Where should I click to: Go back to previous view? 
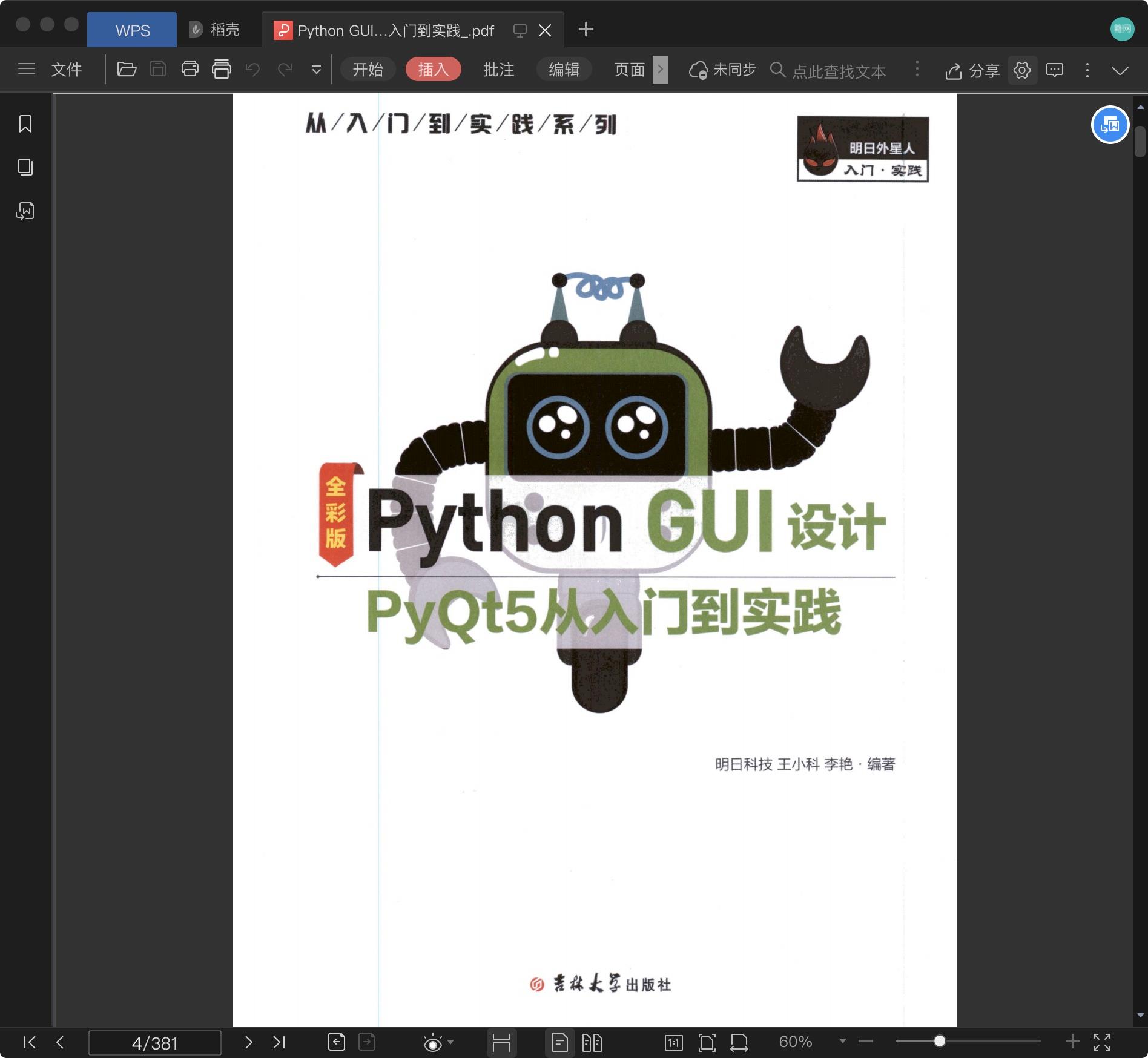coord(337,1042)
